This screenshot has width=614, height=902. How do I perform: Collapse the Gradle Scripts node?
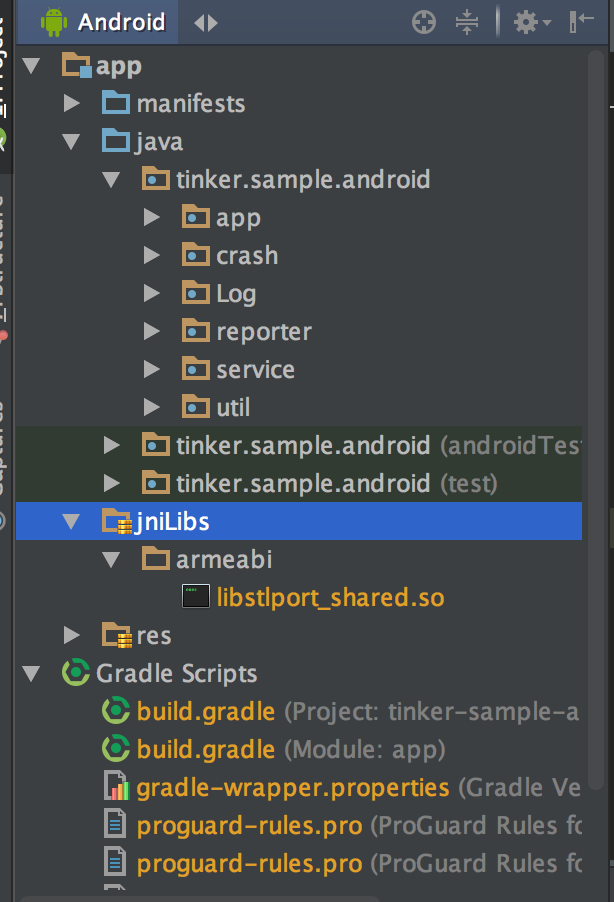(x=31, y=673)
